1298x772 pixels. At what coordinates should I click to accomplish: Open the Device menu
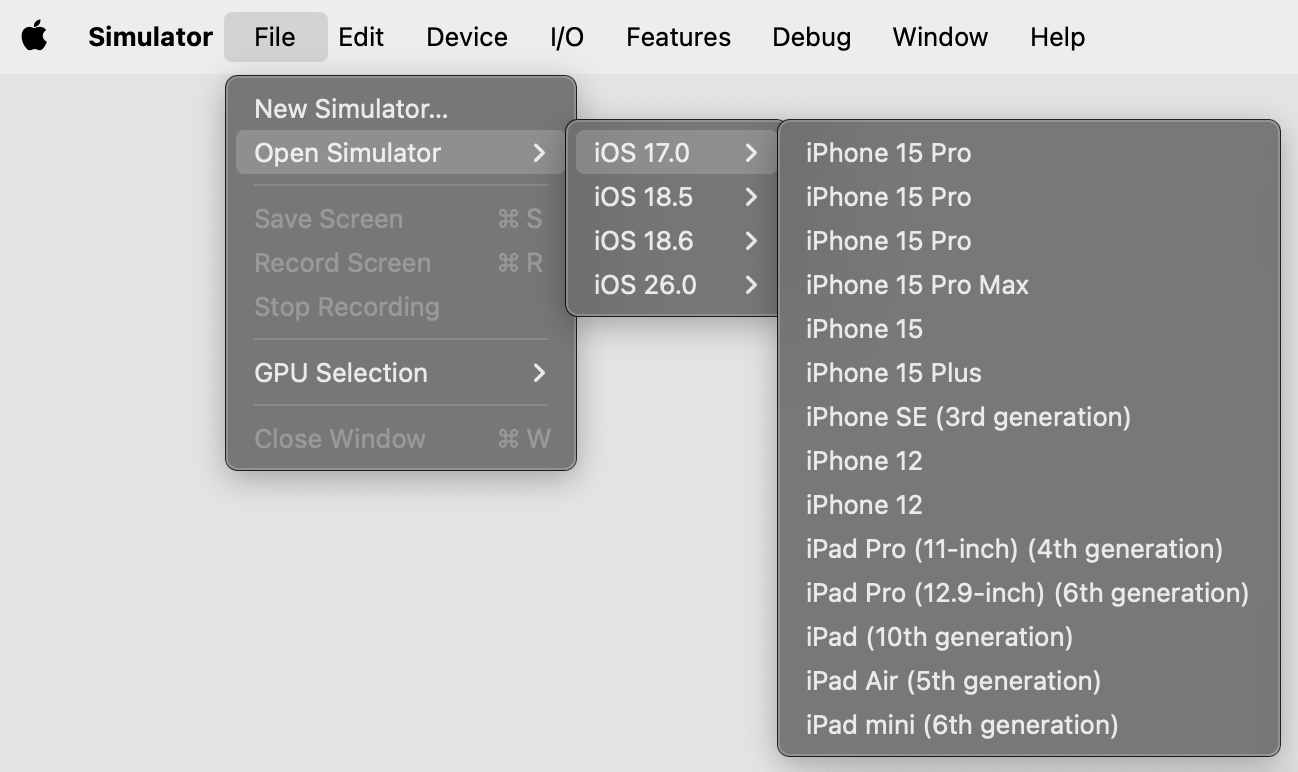pyautogui.click(x=467, y=37)
